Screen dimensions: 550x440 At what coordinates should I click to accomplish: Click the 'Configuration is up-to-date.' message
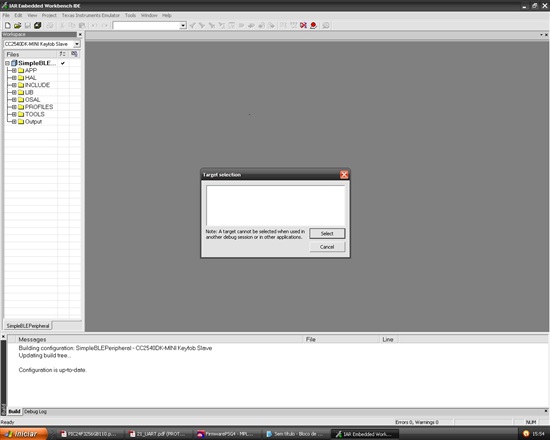[52, 370]
